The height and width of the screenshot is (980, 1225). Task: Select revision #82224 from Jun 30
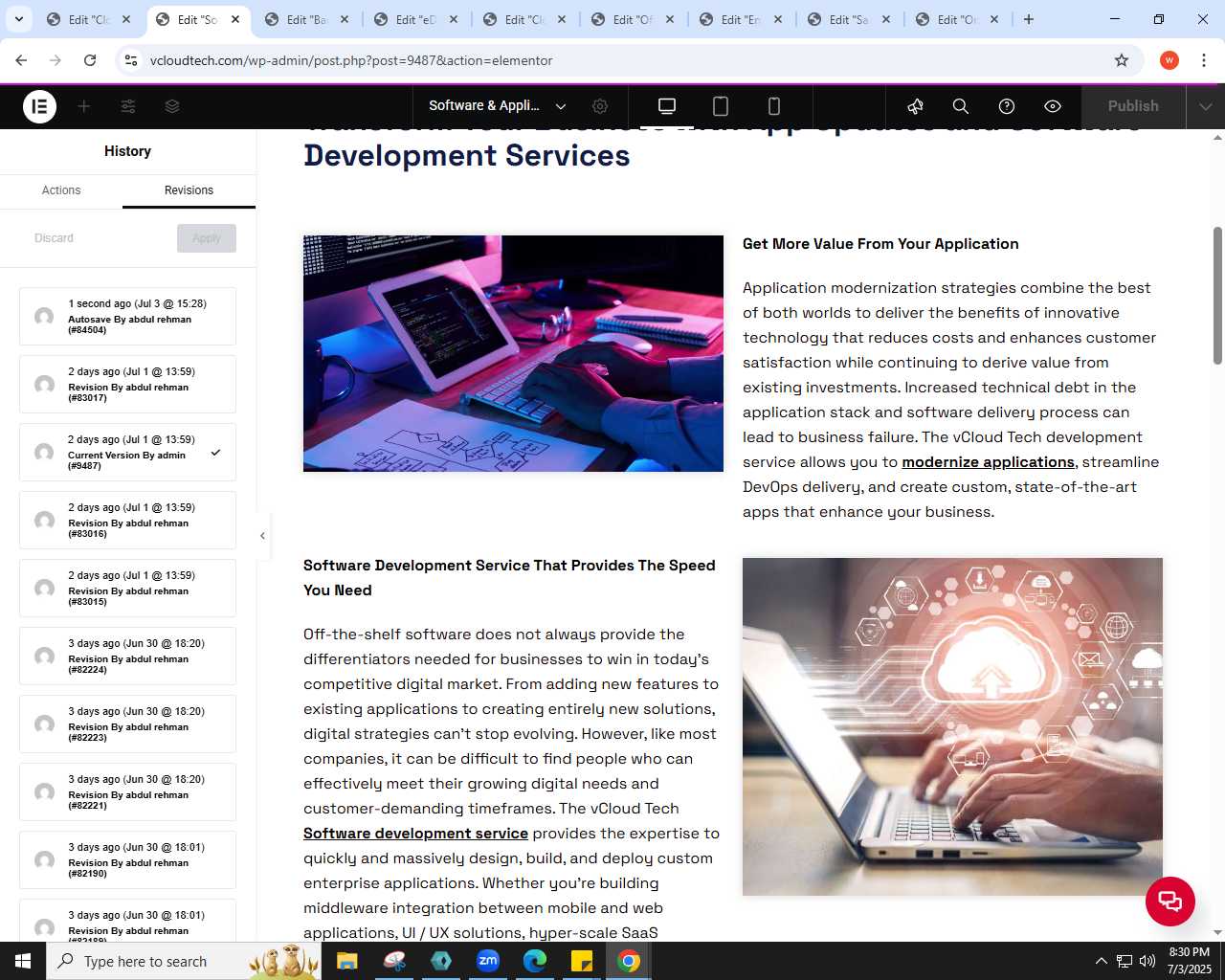point(127,656)
